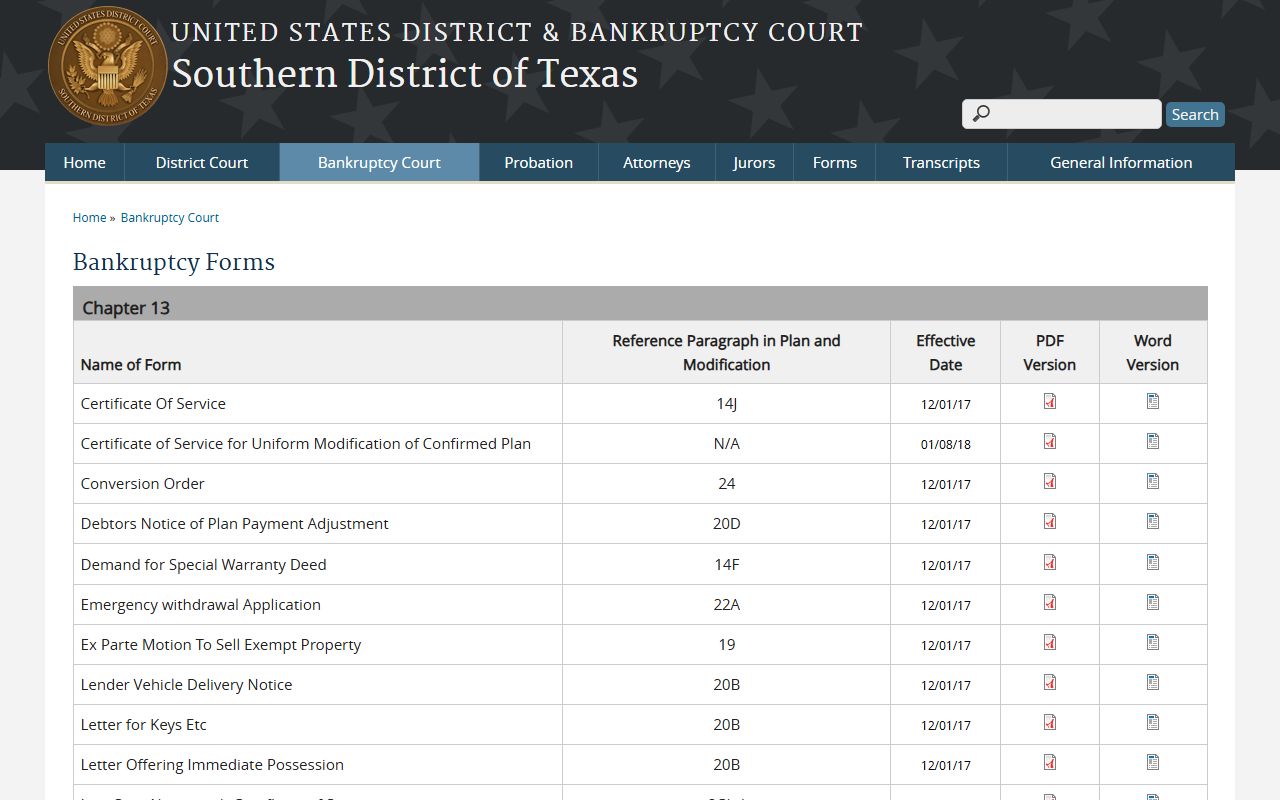Open the General Information menu
The width and height of the screenshot is (1280, 800).
point(1121,162)
